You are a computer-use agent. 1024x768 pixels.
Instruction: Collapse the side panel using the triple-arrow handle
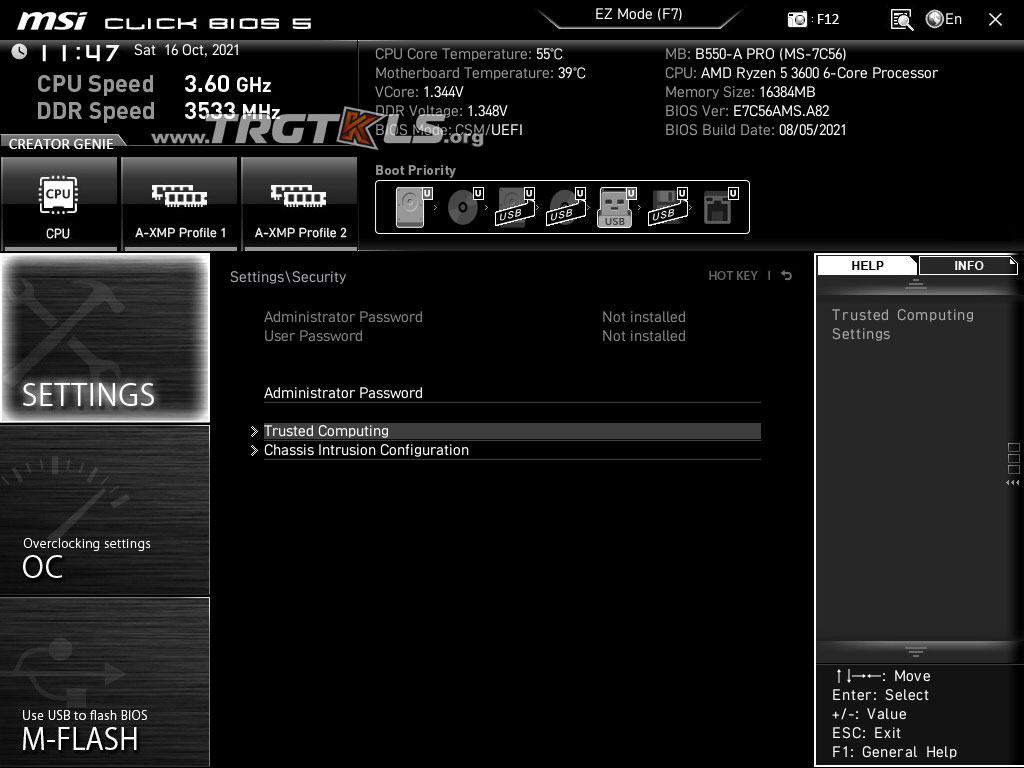tap(1012, 483)
